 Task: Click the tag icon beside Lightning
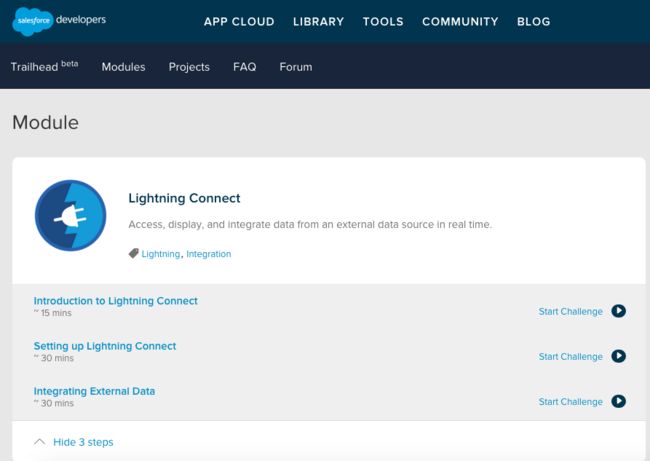coord(133,253)
